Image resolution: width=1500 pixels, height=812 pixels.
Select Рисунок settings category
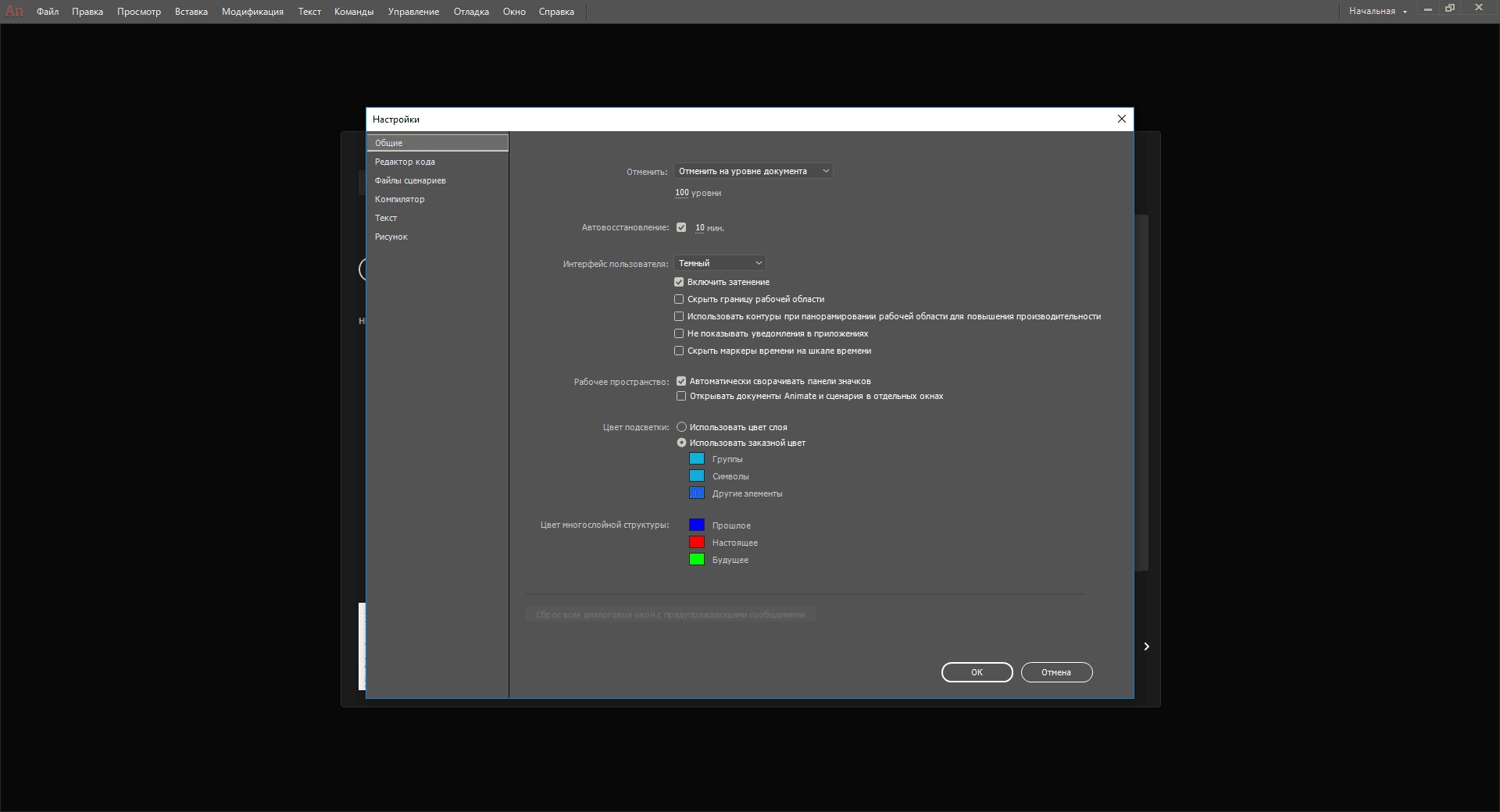[x=437, y=237]
